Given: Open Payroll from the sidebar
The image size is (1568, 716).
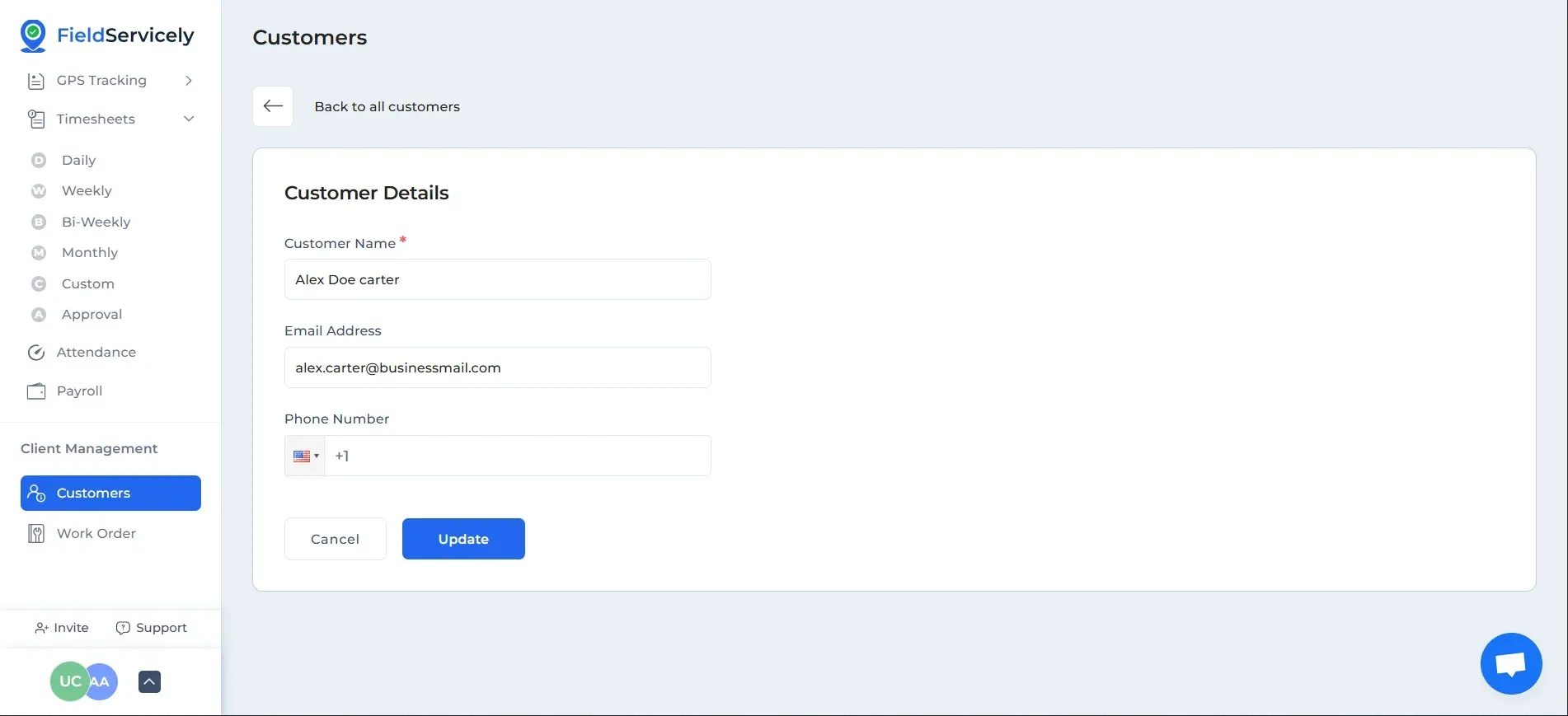Looking at the screenshot, I should point(79,391).
